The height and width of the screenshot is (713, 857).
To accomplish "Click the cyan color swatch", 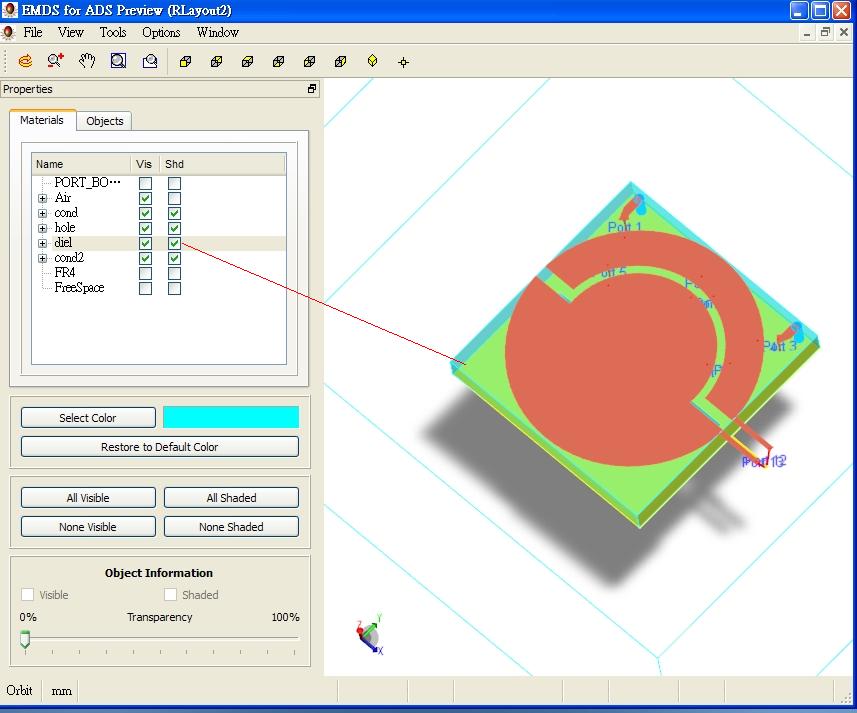I will pyautogui.click(x=231, y=417).
